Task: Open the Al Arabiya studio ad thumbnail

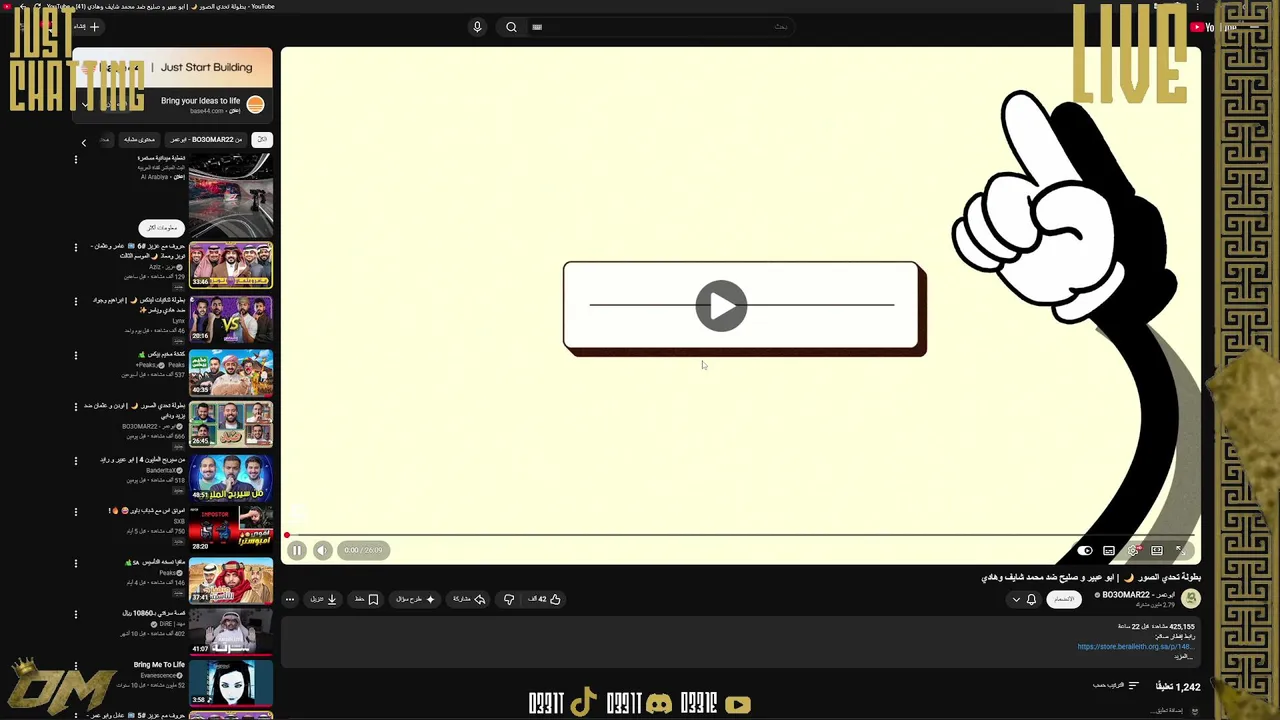Action: pyautogui.click(x=231, y=194)
